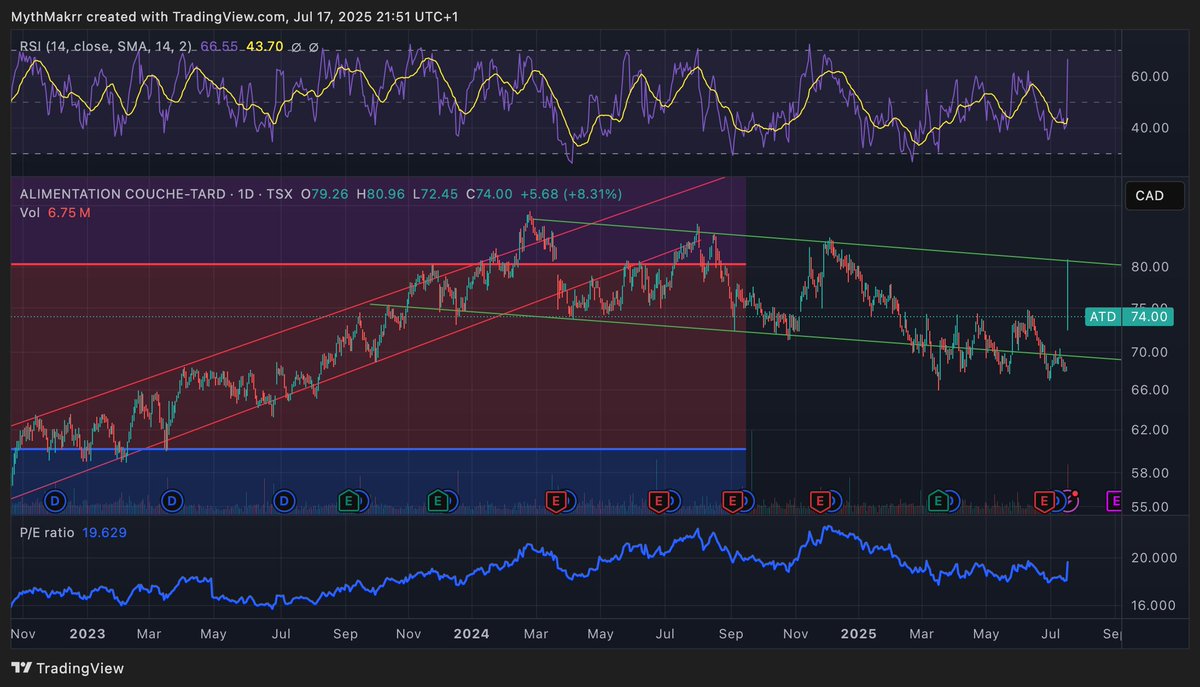1200x687 pixels.
Task: Click the 2025 label on time axis
Action: tap(858, 634)
